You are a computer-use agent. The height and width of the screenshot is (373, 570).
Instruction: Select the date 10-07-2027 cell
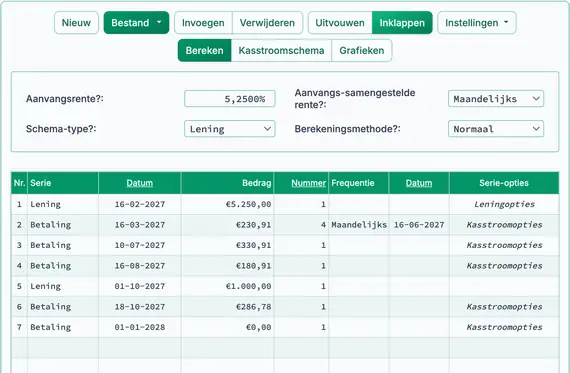pyautogui.click(x=140, y=245)
